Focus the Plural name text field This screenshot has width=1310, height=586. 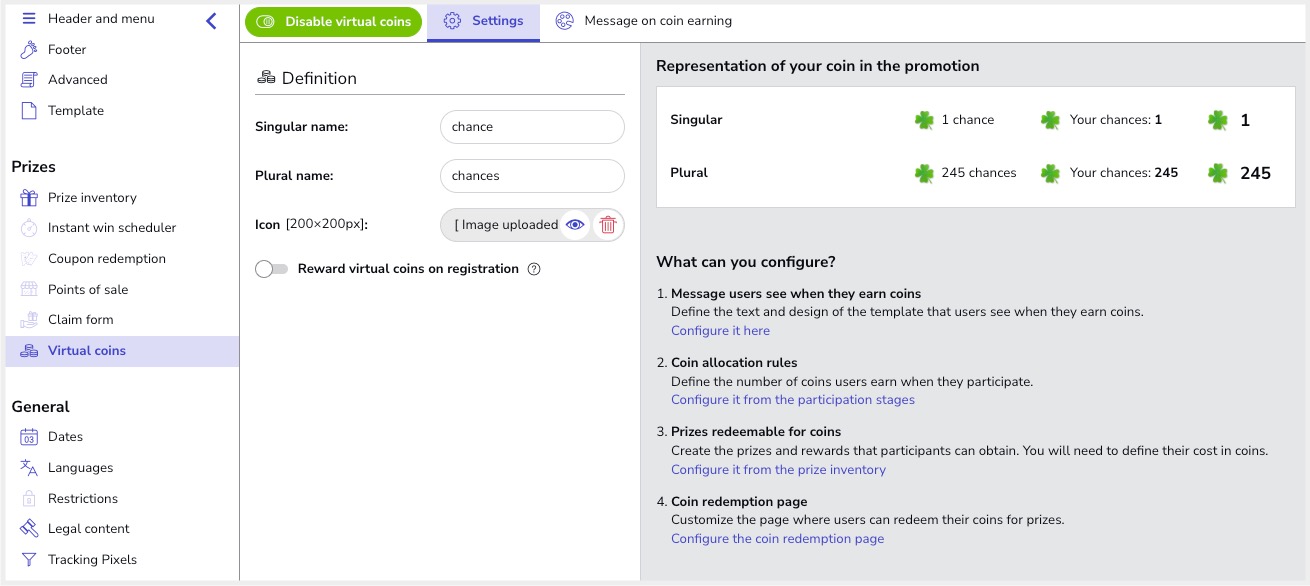point(532,176)
